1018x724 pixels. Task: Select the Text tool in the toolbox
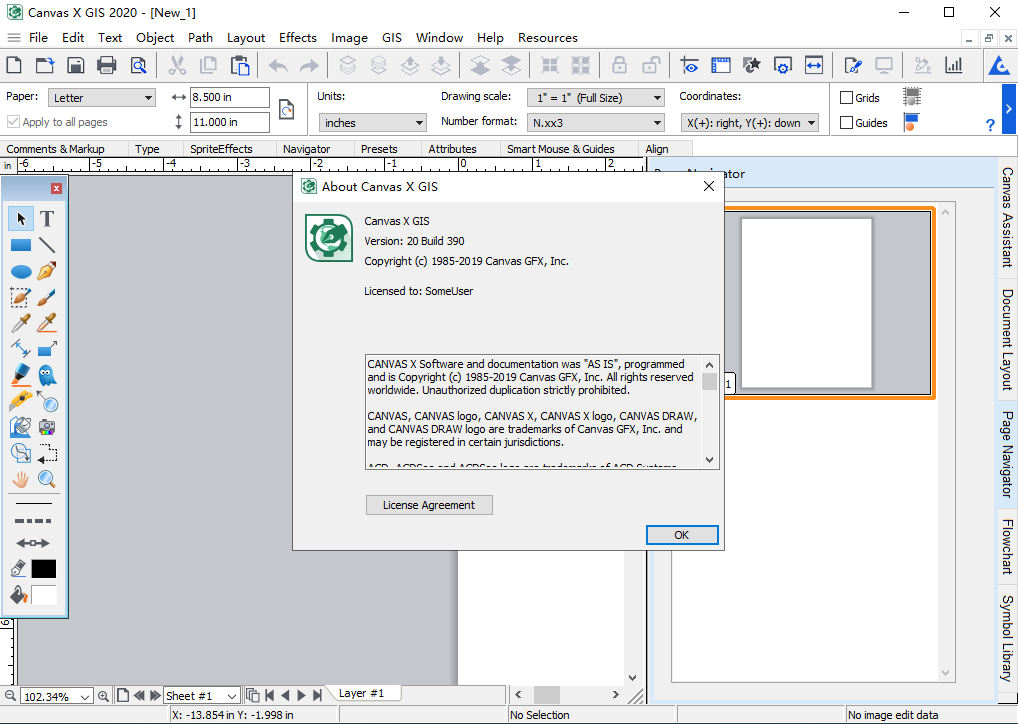pos(47,219)
